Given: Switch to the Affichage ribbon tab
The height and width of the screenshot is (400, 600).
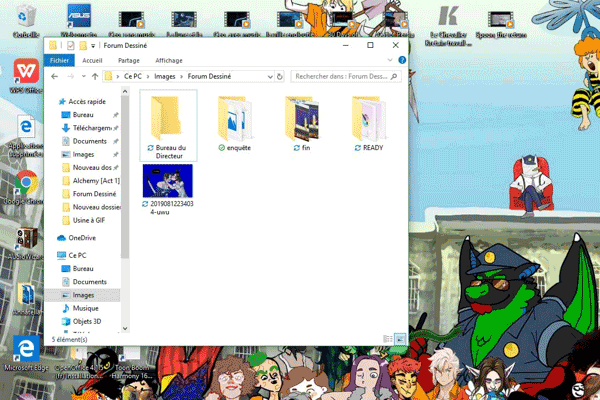Looking at the screenshot, I should (169, 60).
